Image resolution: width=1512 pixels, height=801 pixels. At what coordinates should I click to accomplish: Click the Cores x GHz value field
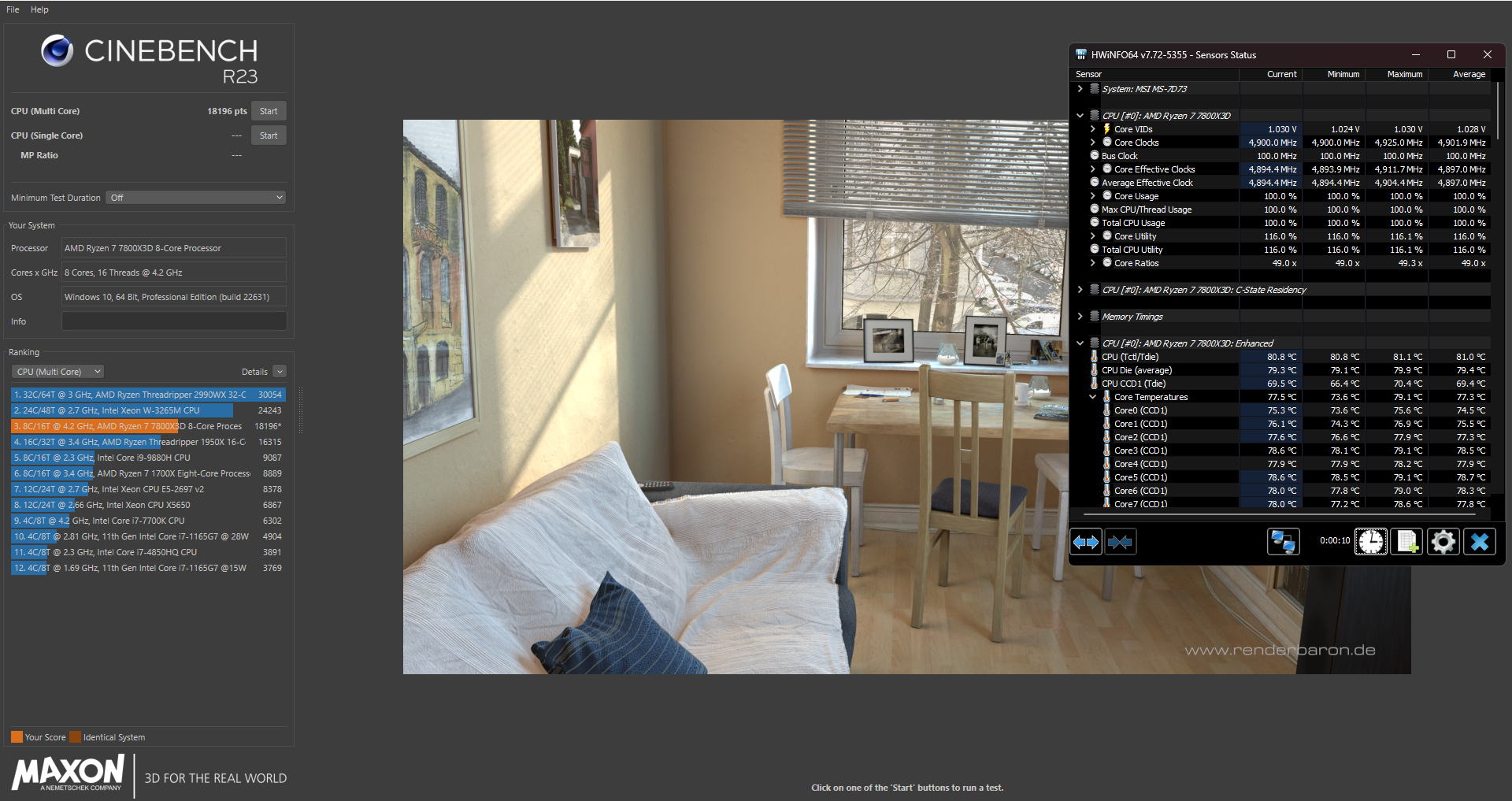pyautogui.click(x=174, y=273)
